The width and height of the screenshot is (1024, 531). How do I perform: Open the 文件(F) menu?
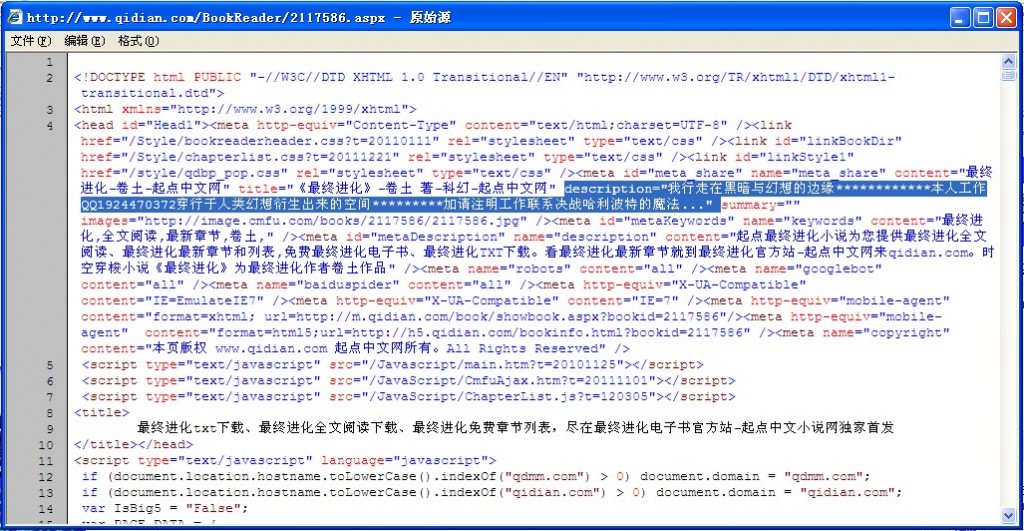point(31,41)
